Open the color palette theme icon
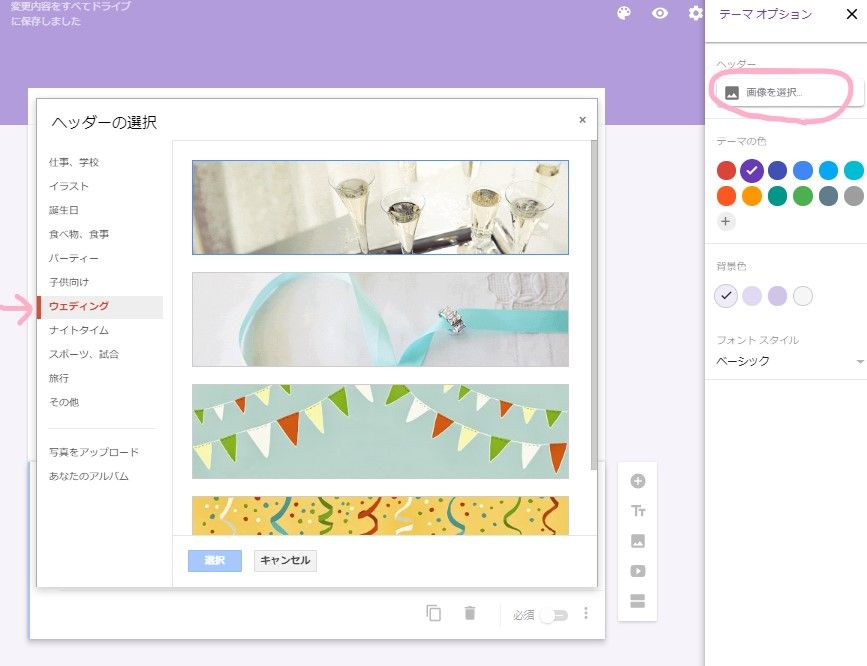Viewport: 867px width, 666px height. click(624, 13)
